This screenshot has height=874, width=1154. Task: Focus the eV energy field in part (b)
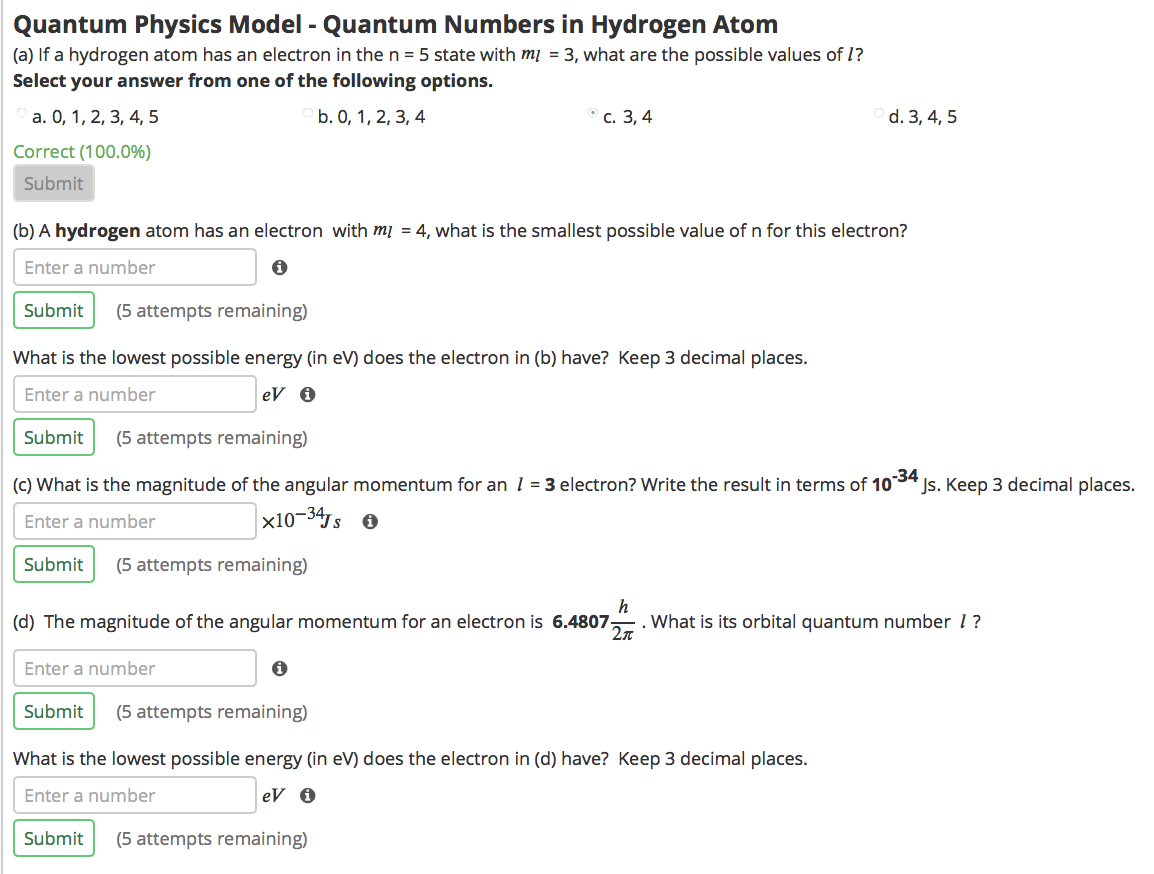coord(134,394)
